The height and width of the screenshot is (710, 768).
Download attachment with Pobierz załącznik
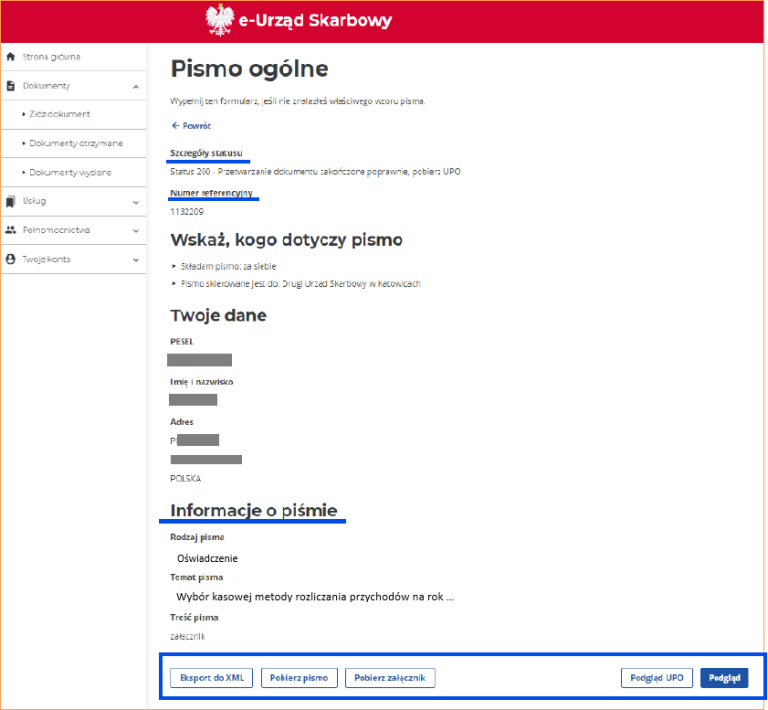click(x=390, y=678)
